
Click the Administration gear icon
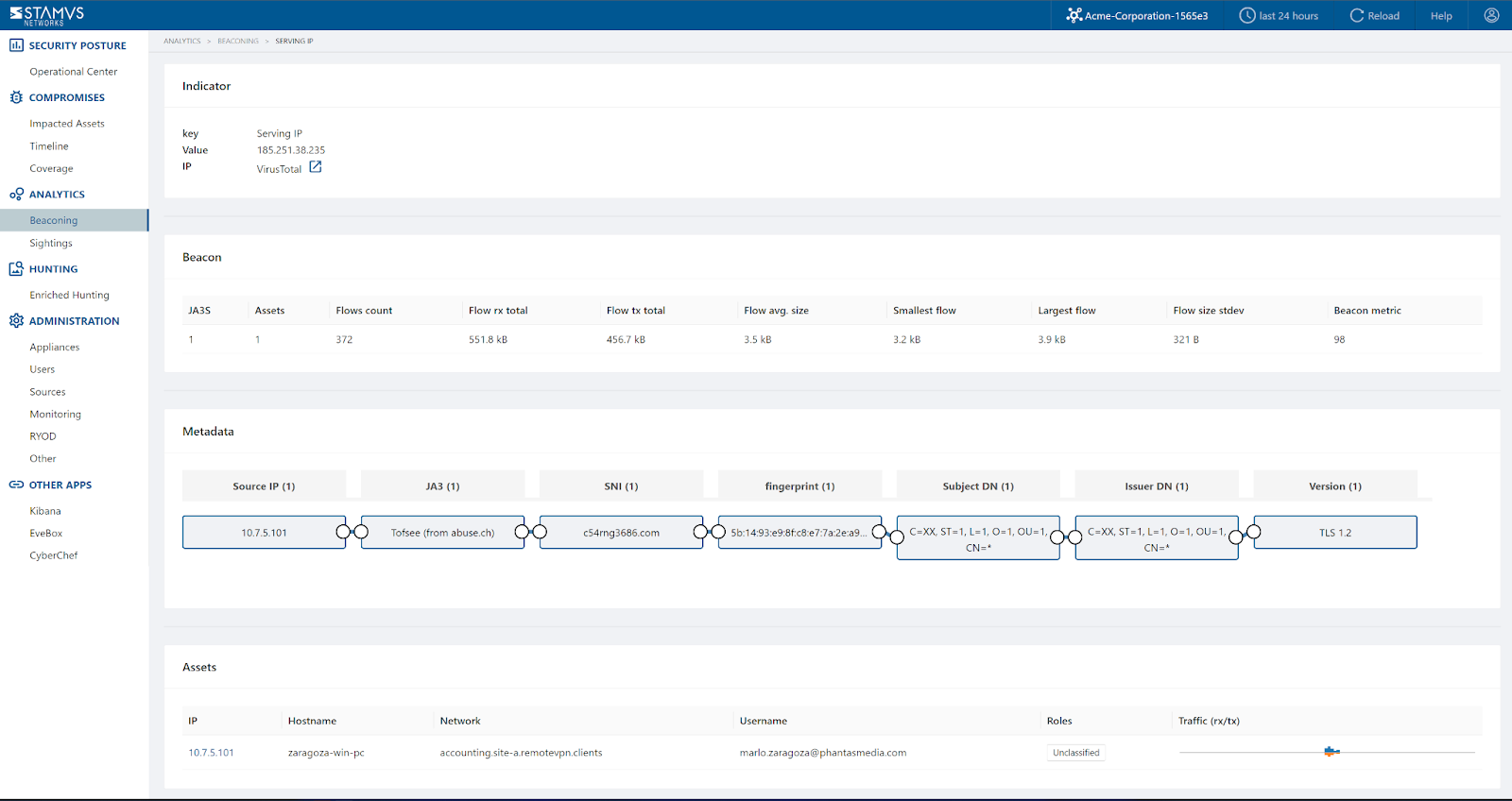pos(16,321)
